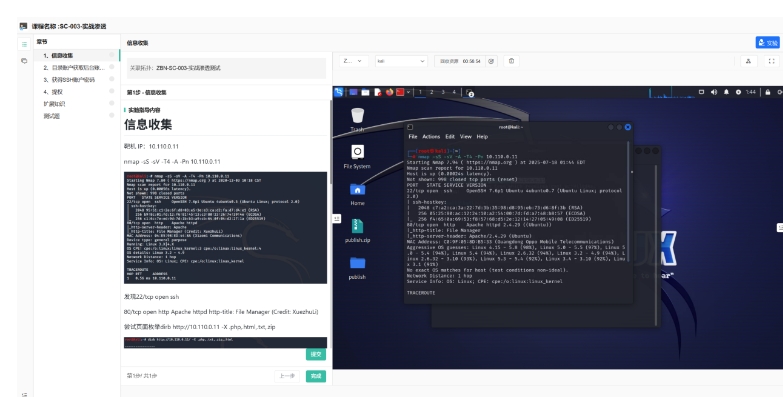Expand the terminal launcher dropdown arrow in panel

[408, 92]
